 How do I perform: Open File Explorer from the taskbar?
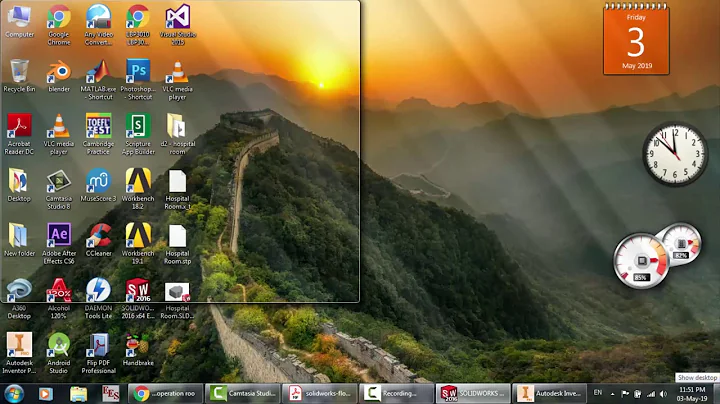pos(78,393)
